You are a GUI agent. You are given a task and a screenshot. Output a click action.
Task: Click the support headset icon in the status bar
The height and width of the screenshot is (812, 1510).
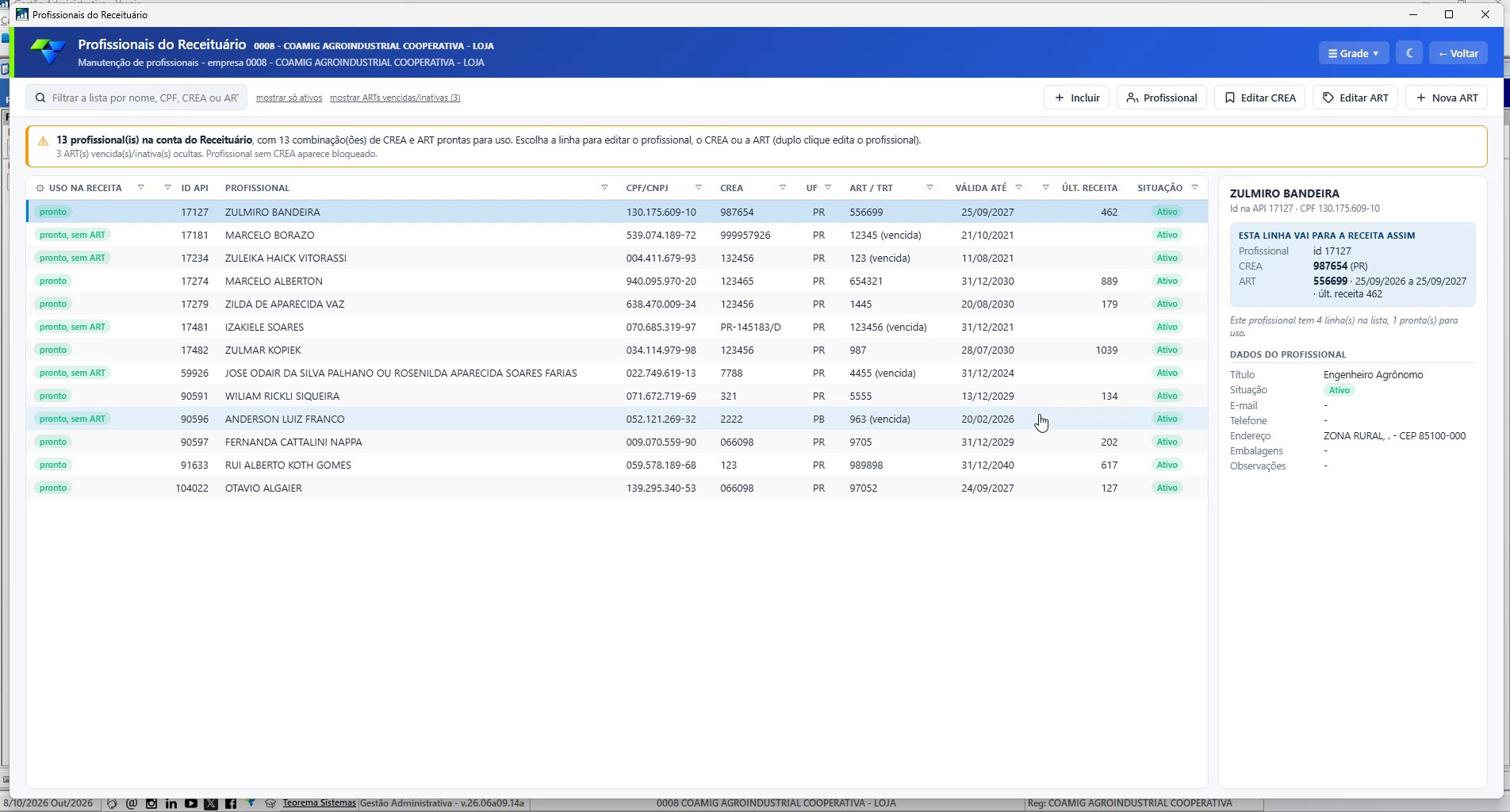pos(112,803)
